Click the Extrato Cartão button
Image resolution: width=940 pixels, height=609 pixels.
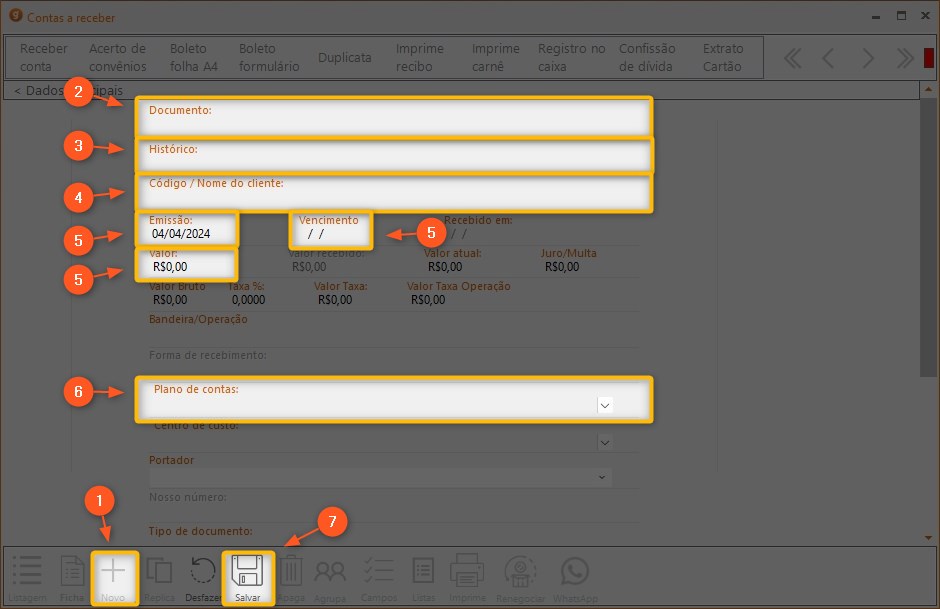723,58
